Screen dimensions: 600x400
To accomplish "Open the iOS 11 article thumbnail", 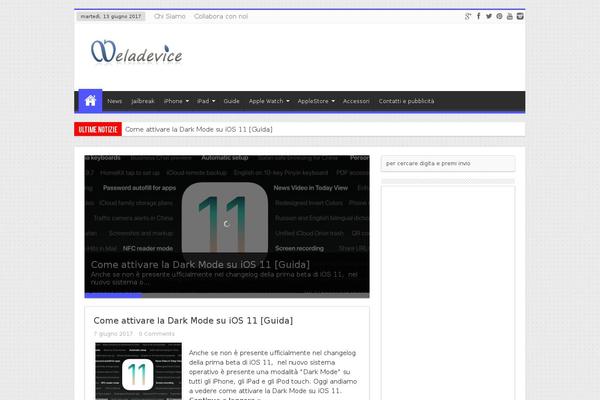I will tap(138, 371).
